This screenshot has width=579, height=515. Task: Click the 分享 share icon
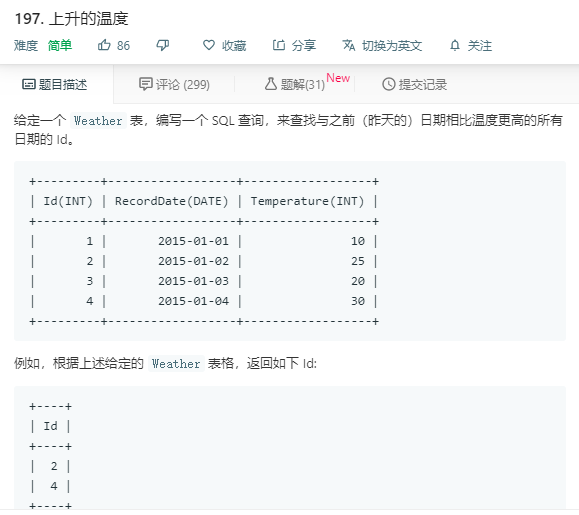coord(279,45)
